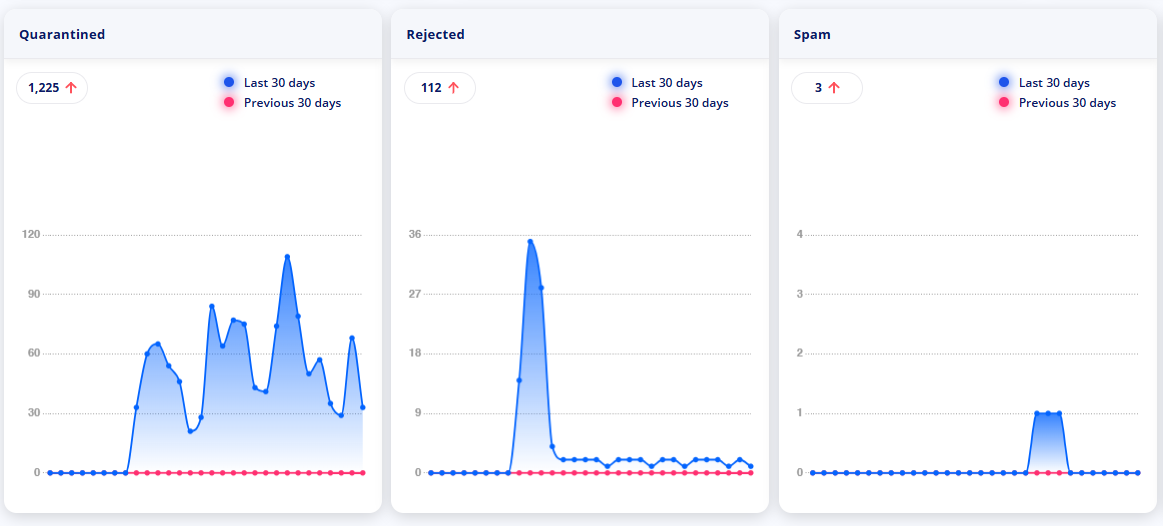1163x526 pixels.
Task: Click the Quarantined 1,225 count badge
Action: tap(52, 88)
